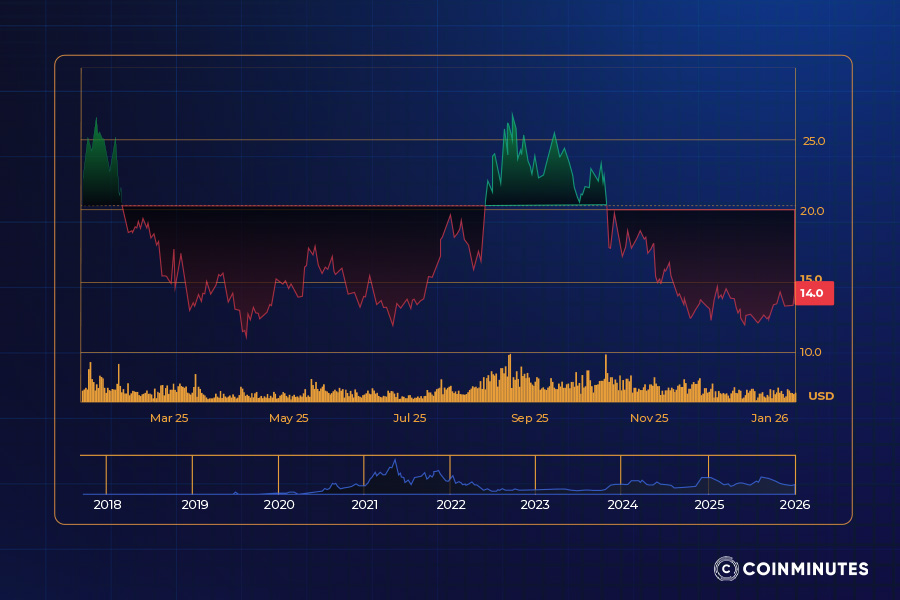Click the May 25 date label

[x=289, y=418]
